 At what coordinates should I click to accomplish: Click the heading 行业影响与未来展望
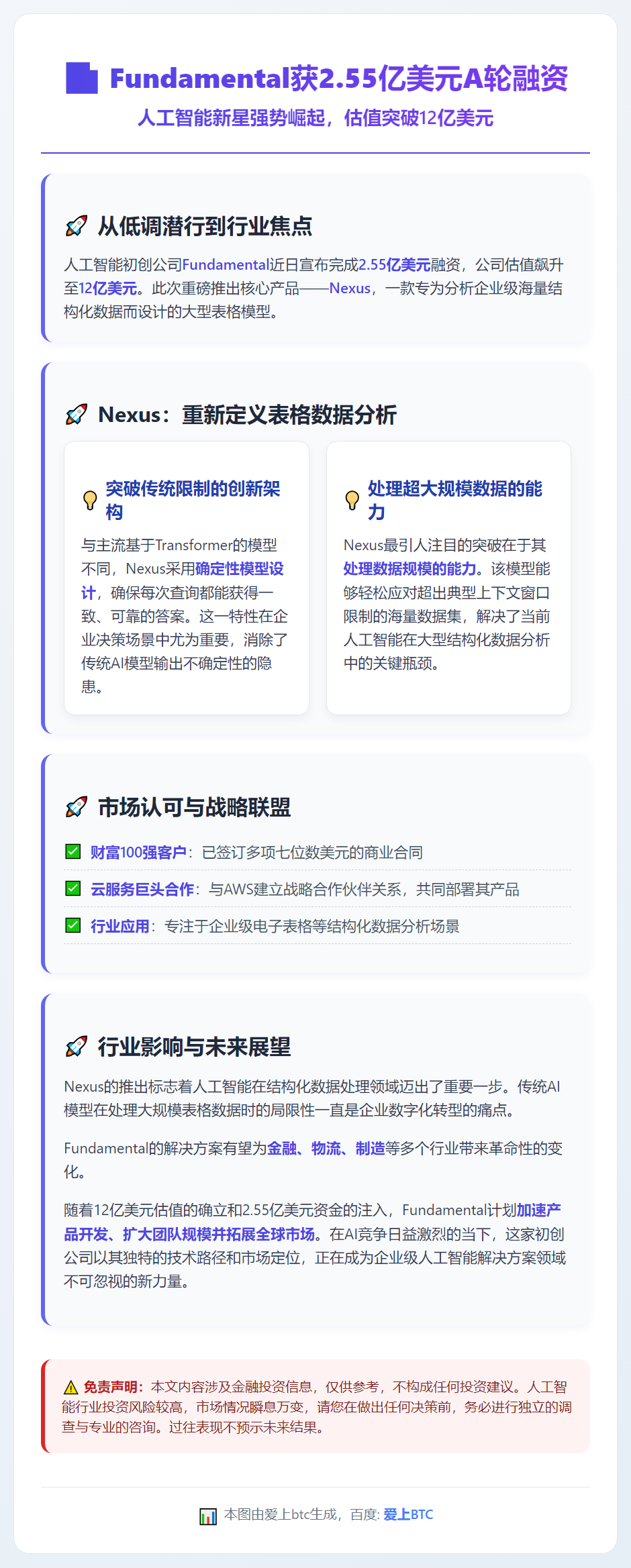point(195,1047)
